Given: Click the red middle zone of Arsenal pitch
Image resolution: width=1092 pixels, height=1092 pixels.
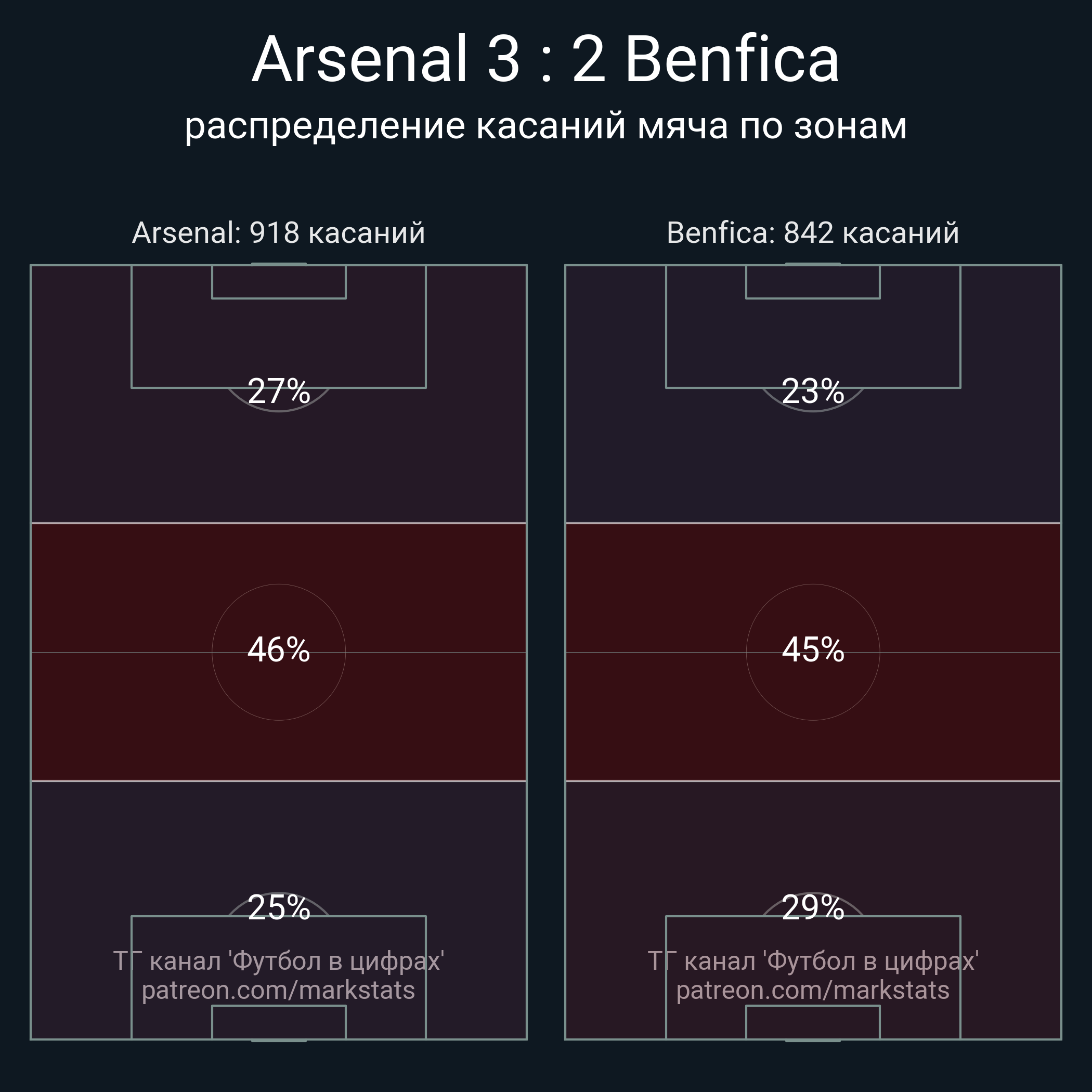Looking at the screenshot, I should (x=279, y=652).
